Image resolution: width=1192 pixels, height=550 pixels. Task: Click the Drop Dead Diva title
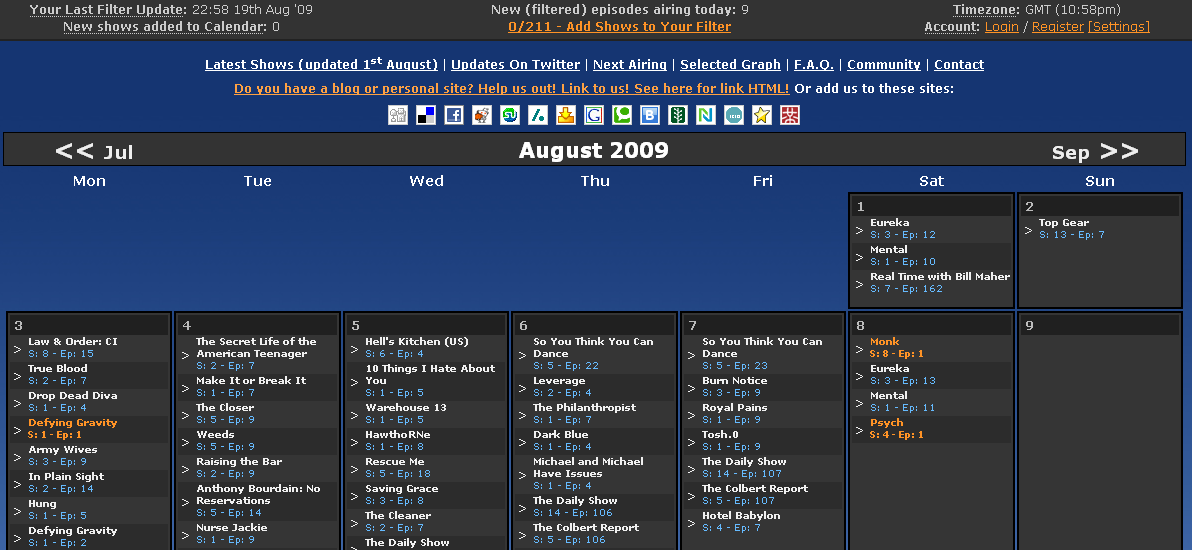[73, 396]
